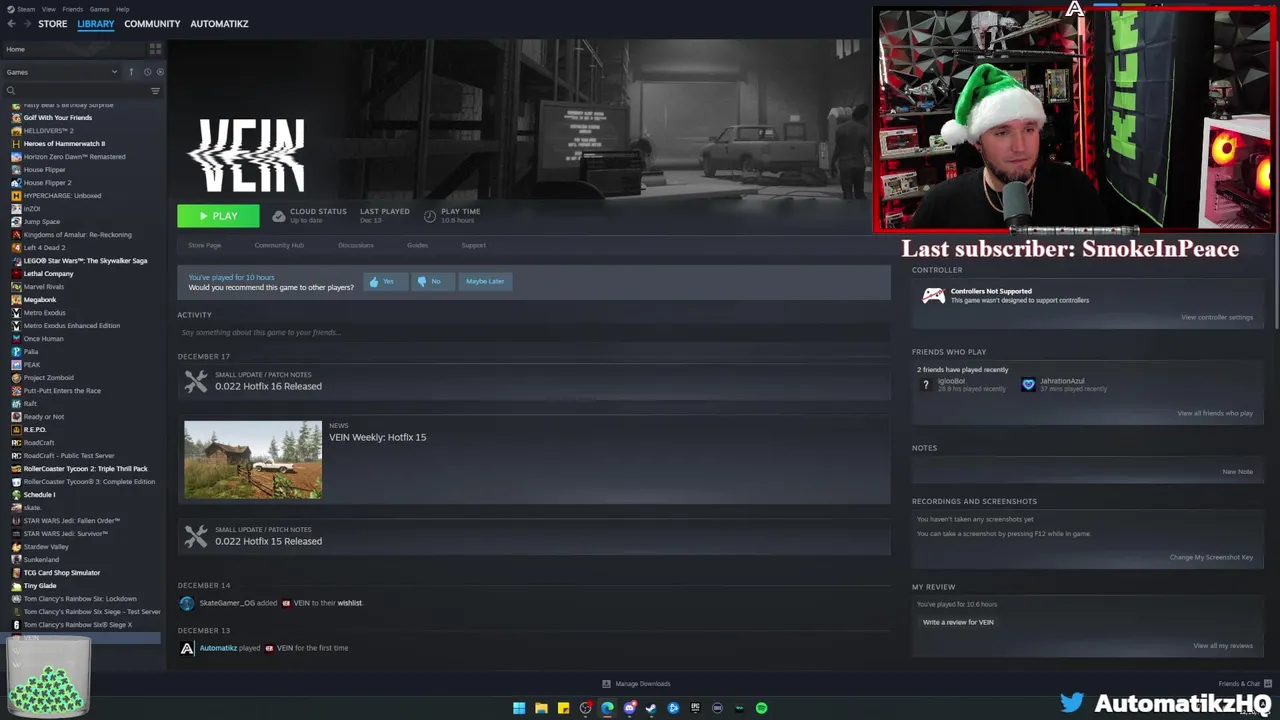Open friend iglooBoi's entry
The height and width of the screenshot is (720, 1280).
point(962,384)
